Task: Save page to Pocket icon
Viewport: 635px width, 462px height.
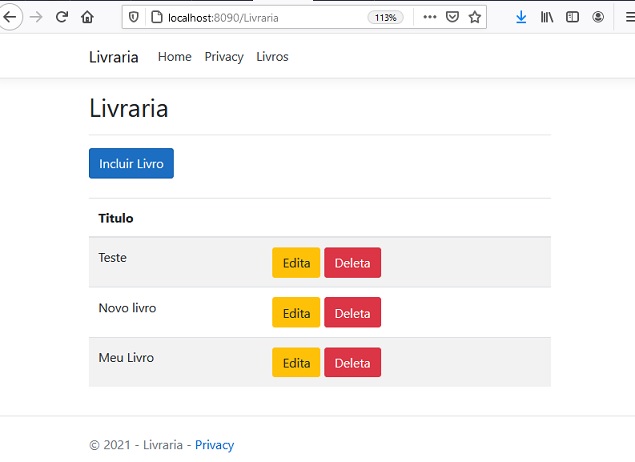Action: [452, 17]
